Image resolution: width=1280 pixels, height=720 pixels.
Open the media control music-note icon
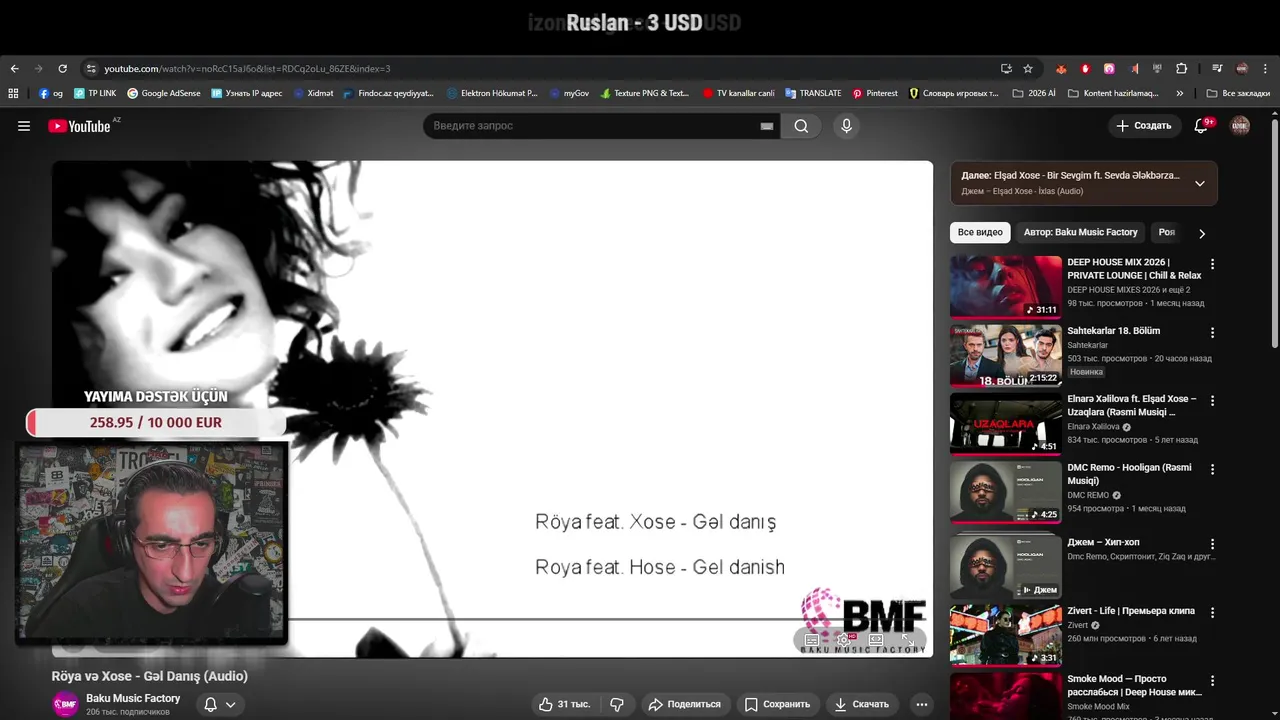[x=1217, y=68]
